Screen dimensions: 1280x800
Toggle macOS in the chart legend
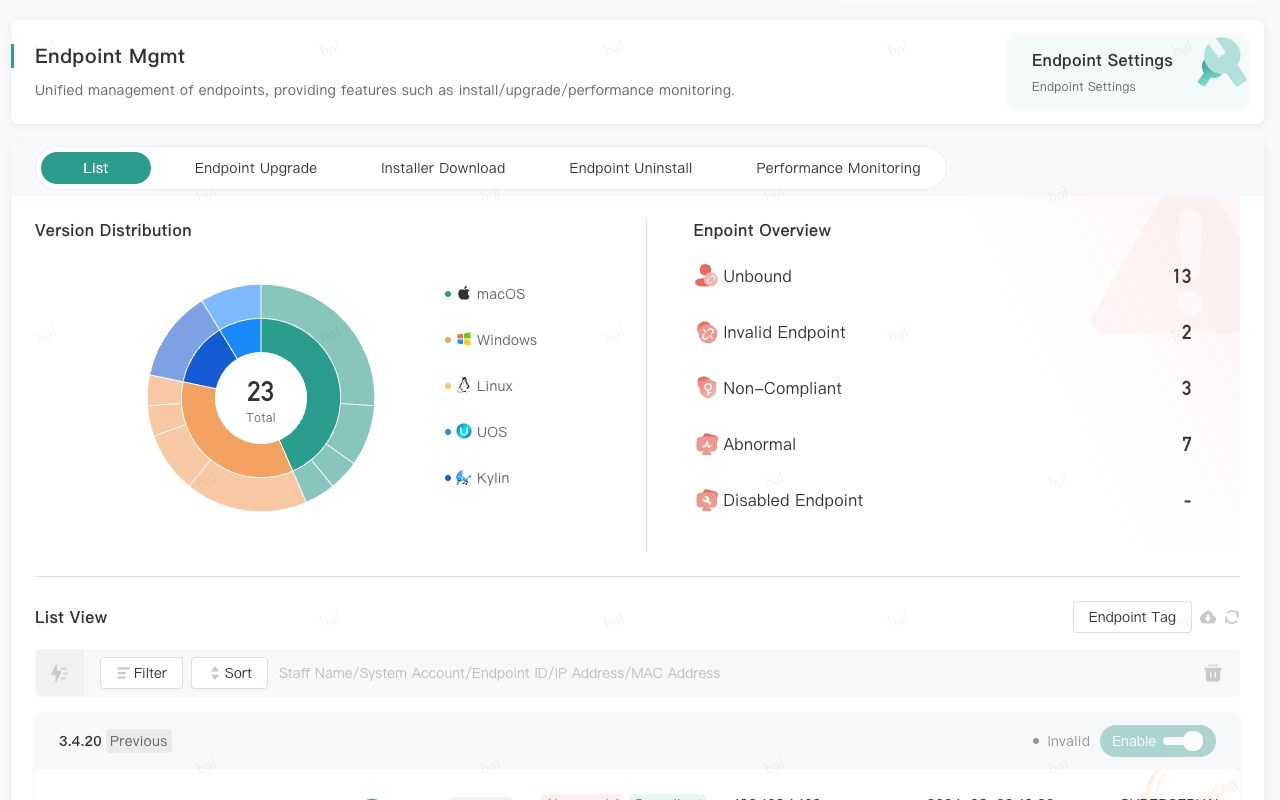(x=485, y=294)
